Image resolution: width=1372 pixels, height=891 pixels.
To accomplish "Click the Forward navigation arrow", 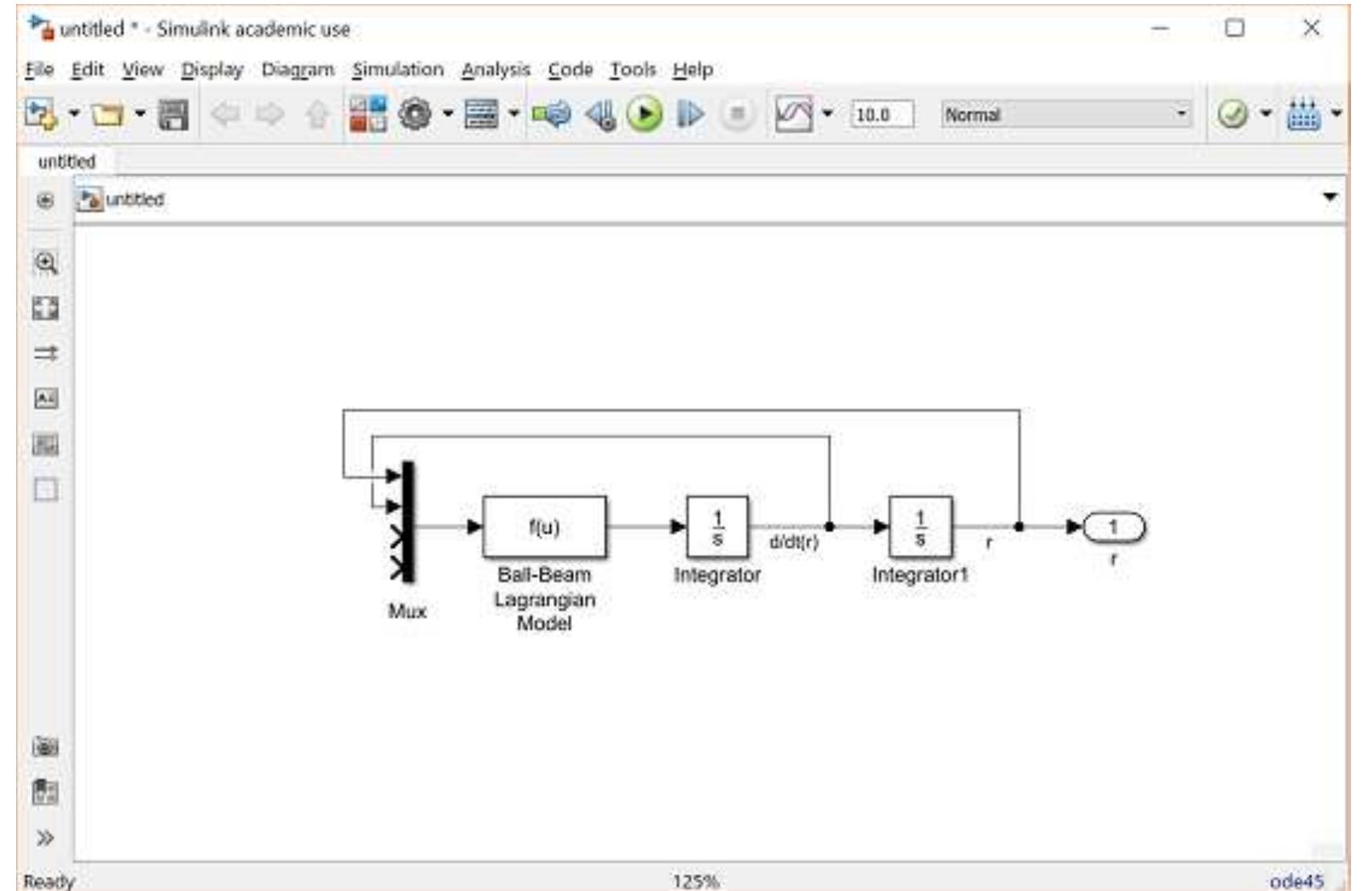I will click(x=270, y=114).
